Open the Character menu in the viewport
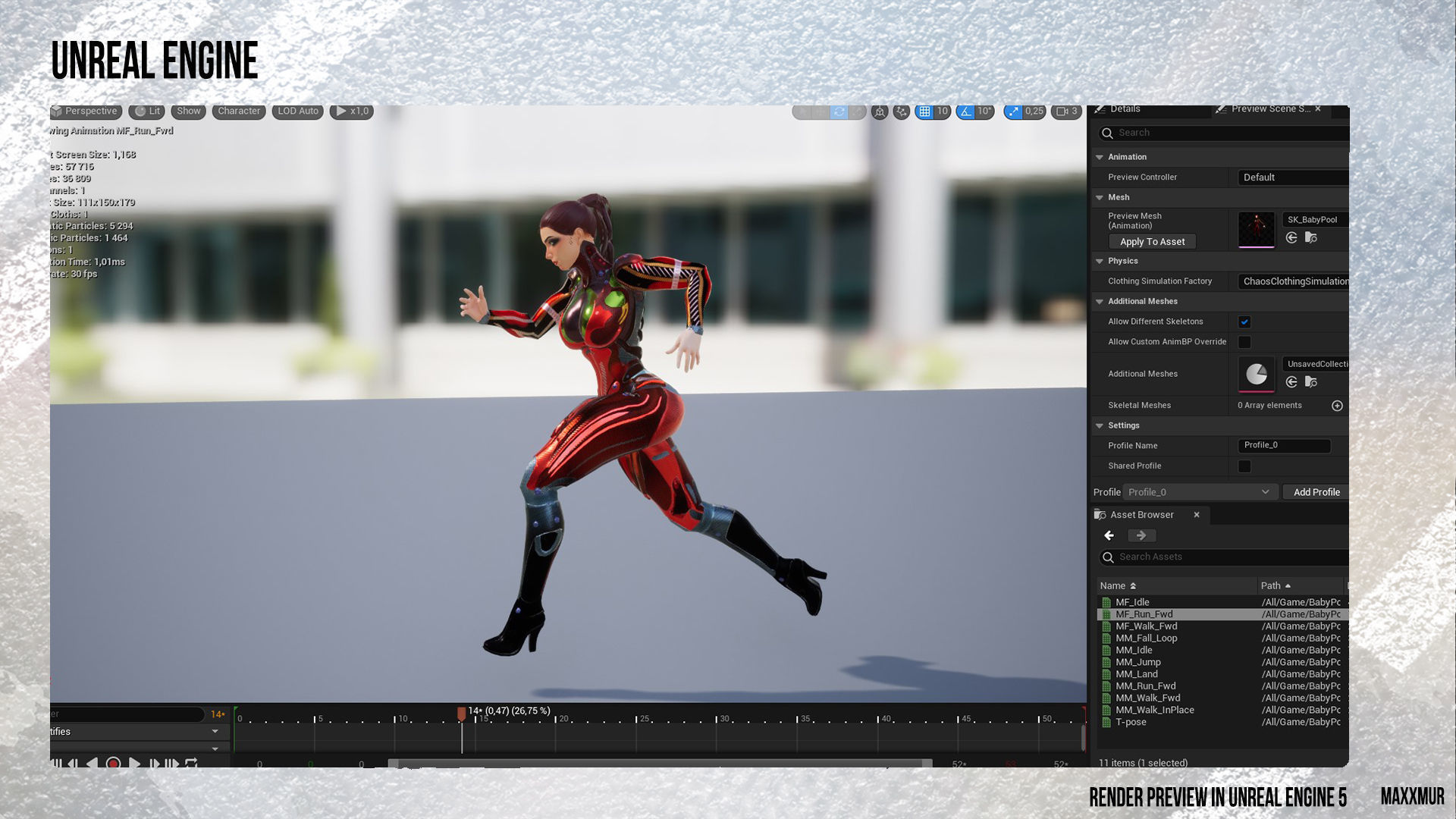Image resolution: width=1456 pixels, height=819 pixels. 239,111
